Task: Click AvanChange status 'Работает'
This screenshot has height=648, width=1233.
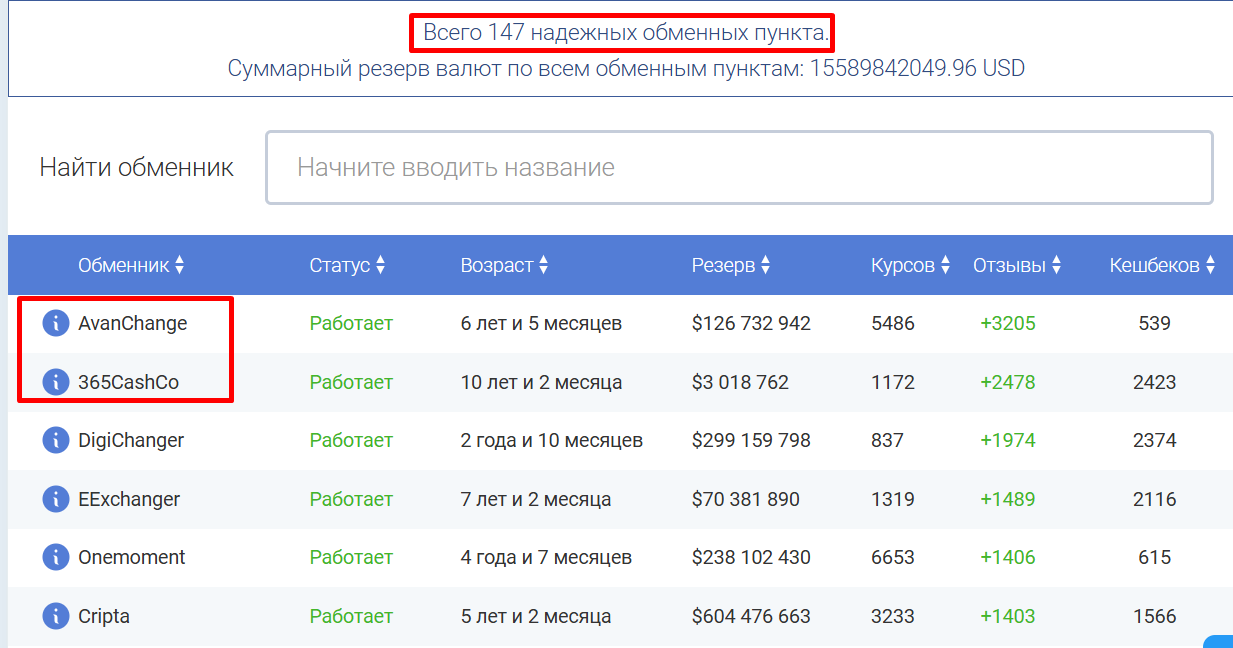Action: click(x=351, y=323)
